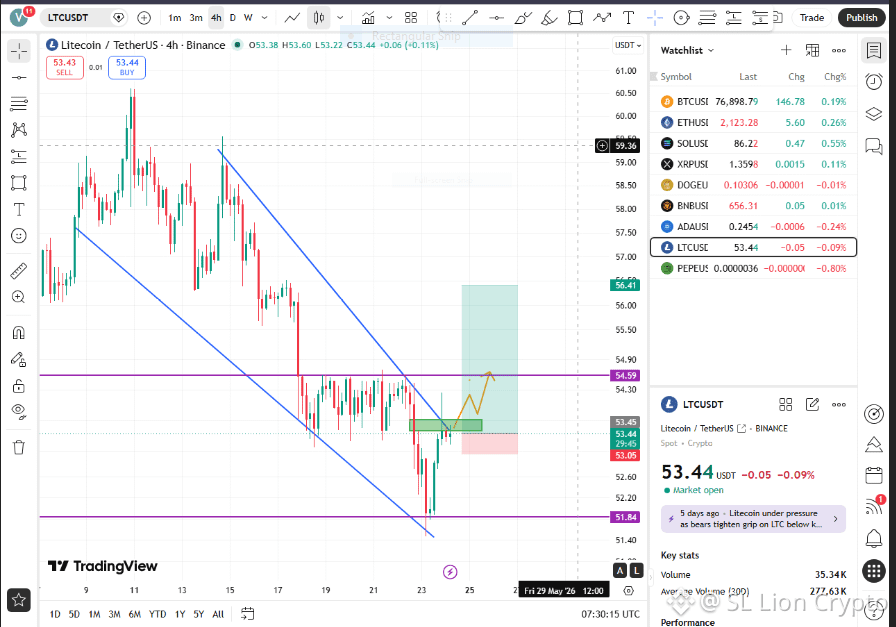Switch to the 1m timeframe

pyautogui.click(x=175, y=18)
